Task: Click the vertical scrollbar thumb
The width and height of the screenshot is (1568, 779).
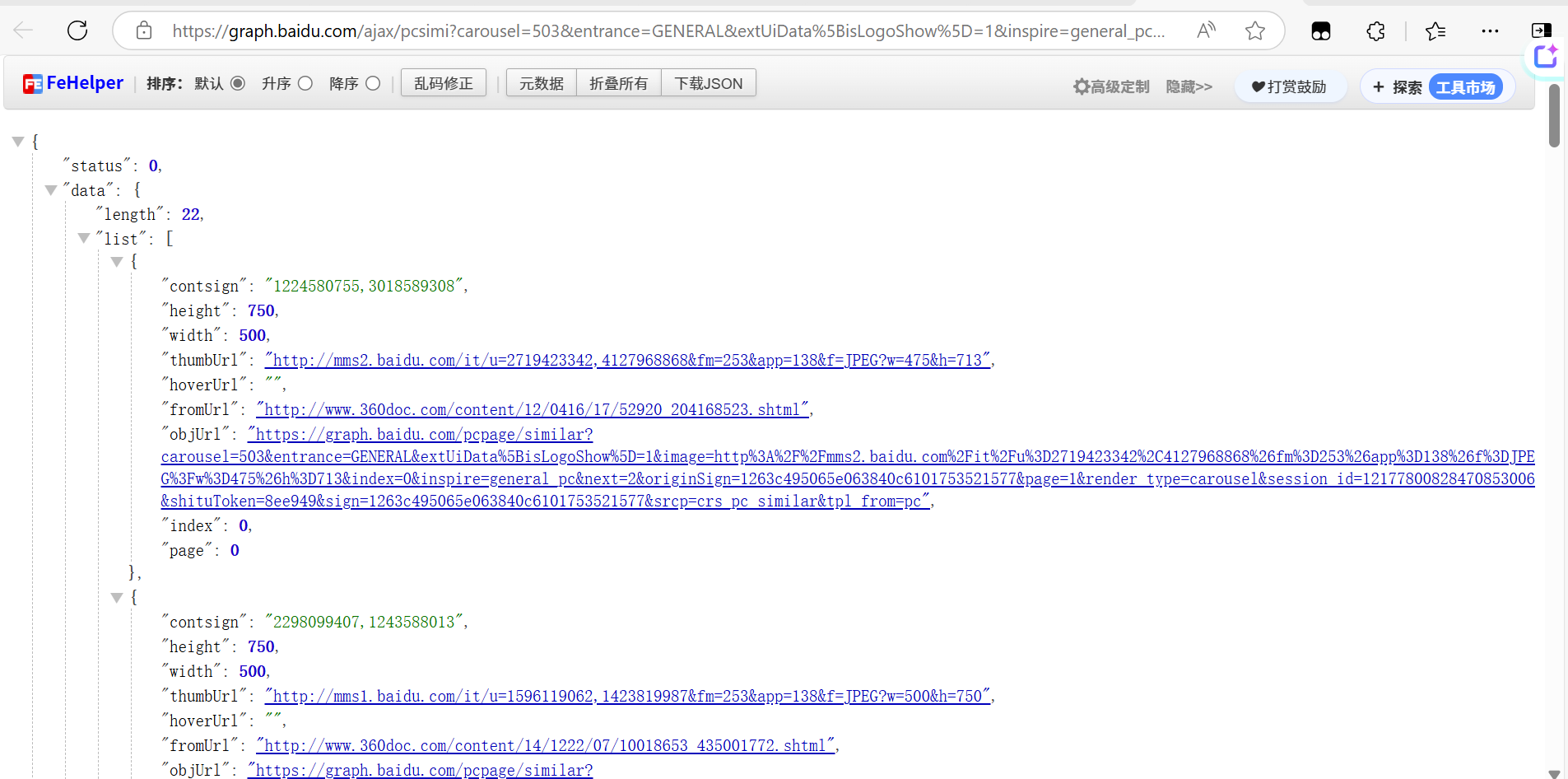Action: (1554, 115)
